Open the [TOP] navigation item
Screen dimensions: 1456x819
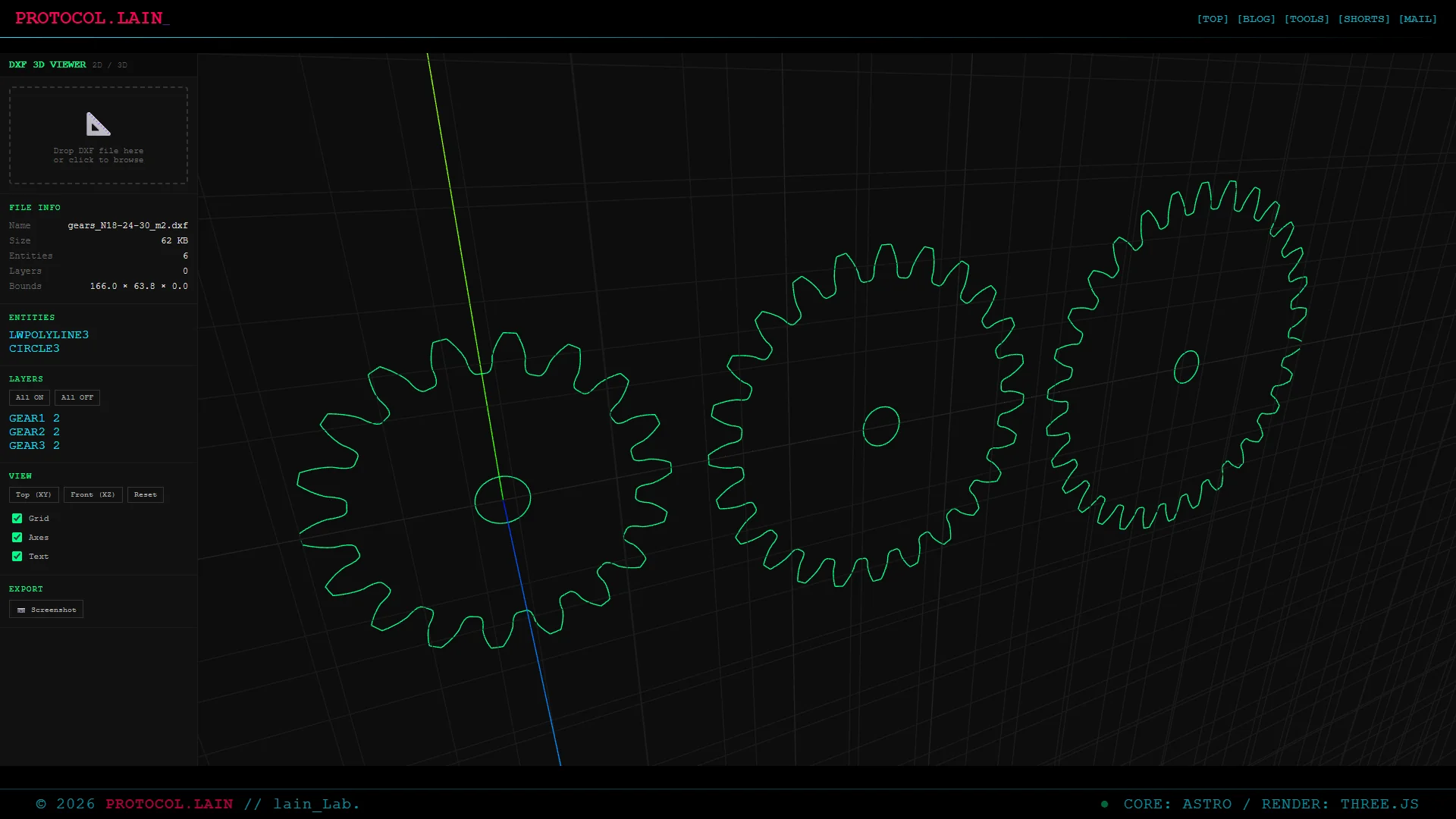[1213, 19]
